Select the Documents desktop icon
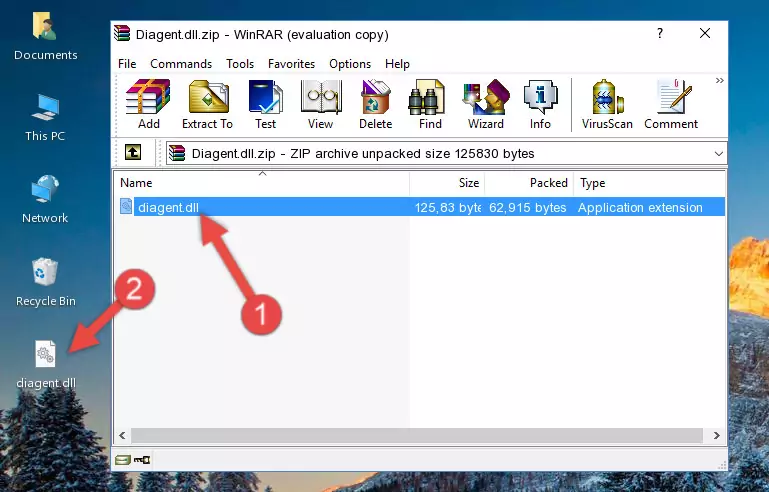The height and width of the screenshot is (492, 769). 46,36
